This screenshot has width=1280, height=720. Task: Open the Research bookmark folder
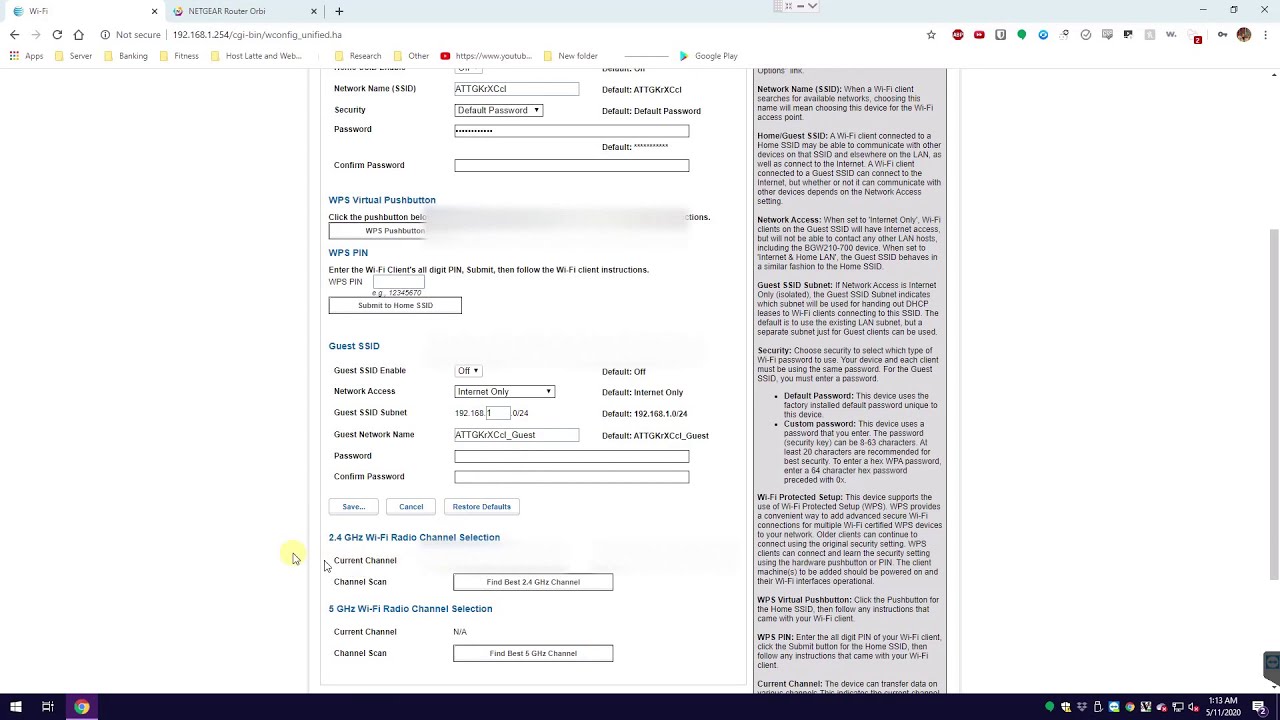click(x=358, y=56)
